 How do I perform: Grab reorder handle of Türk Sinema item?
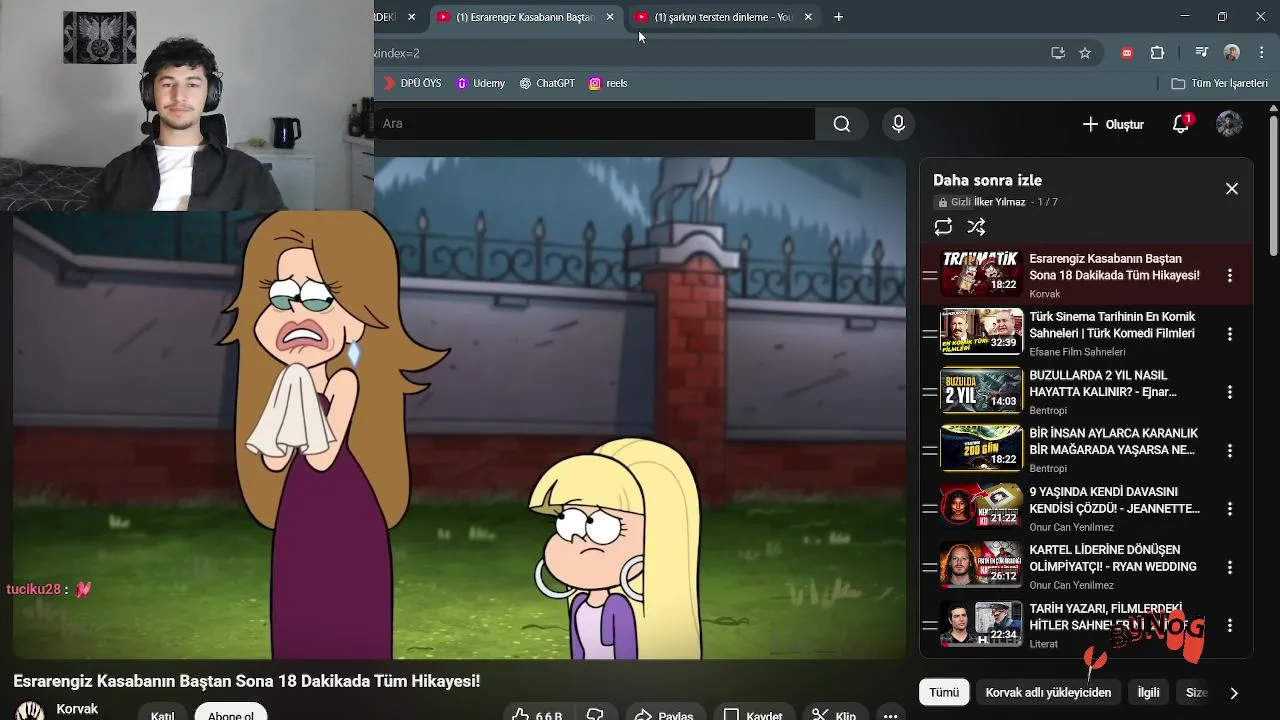tap(930, 333)
